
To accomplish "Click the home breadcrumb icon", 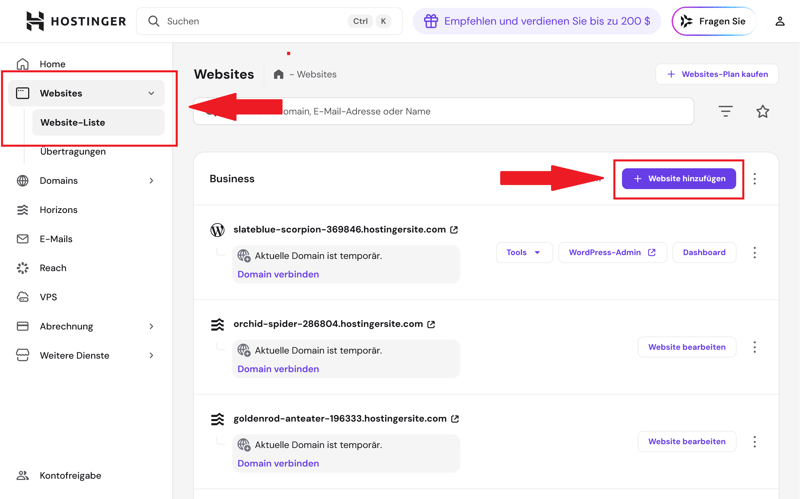I will [279, 75].
